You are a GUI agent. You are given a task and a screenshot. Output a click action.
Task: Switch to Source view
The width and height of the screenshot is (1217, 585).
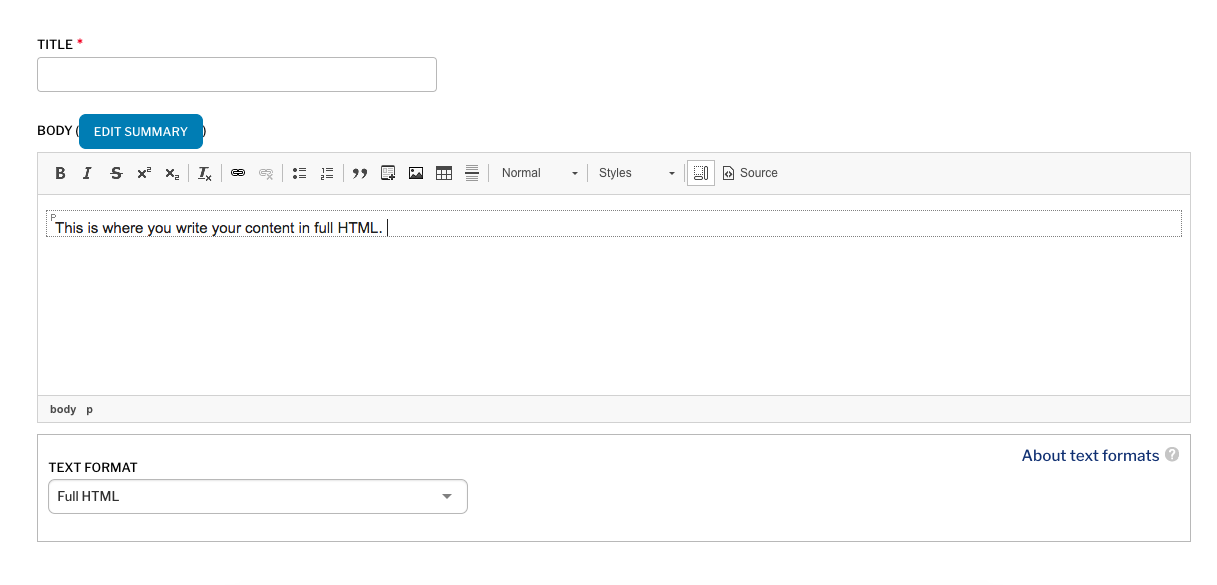tap(750, 173)
